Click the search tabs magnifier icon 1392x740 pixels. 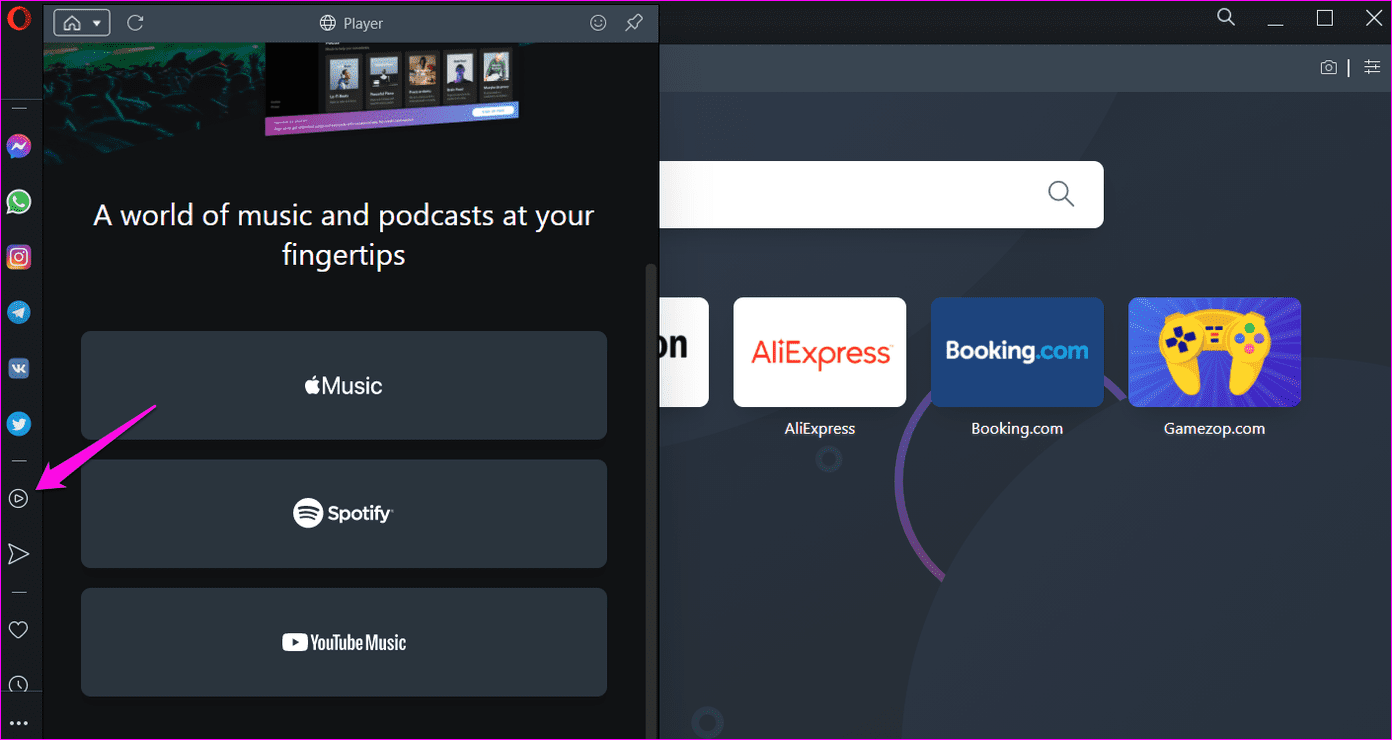coord(1226,17)
